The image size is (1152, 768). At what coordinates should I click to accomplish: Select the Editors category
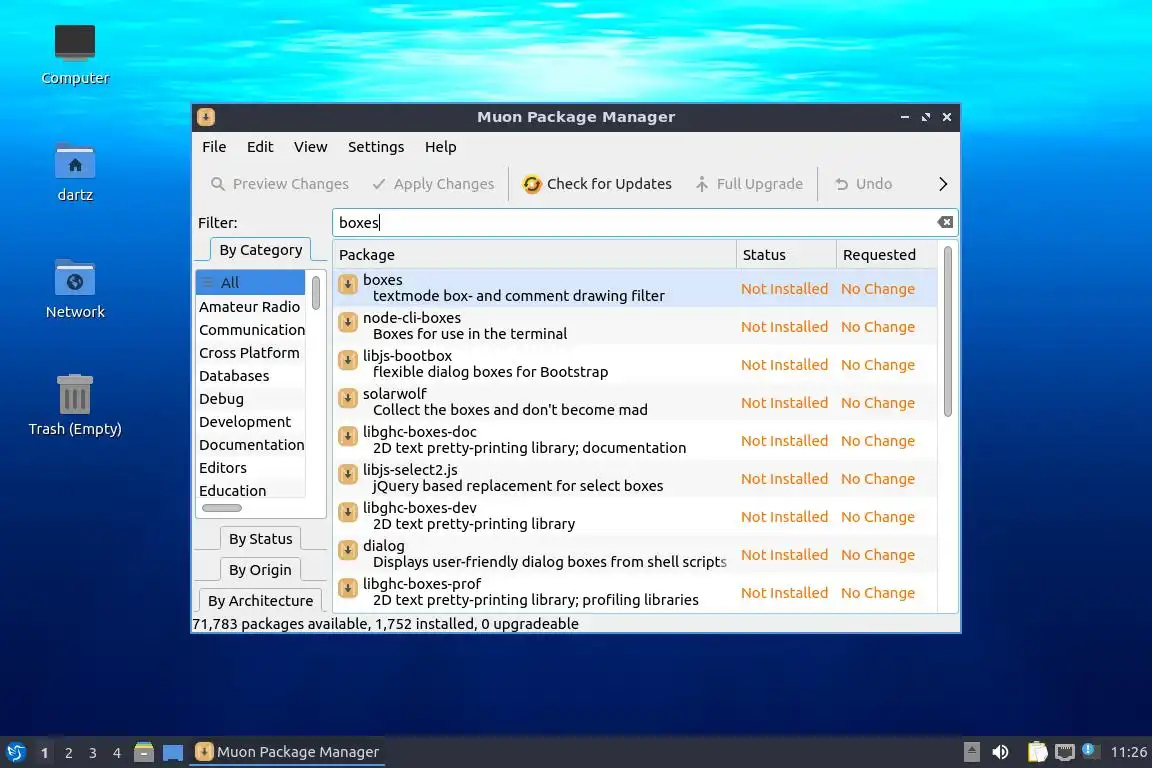coord(250,467)
